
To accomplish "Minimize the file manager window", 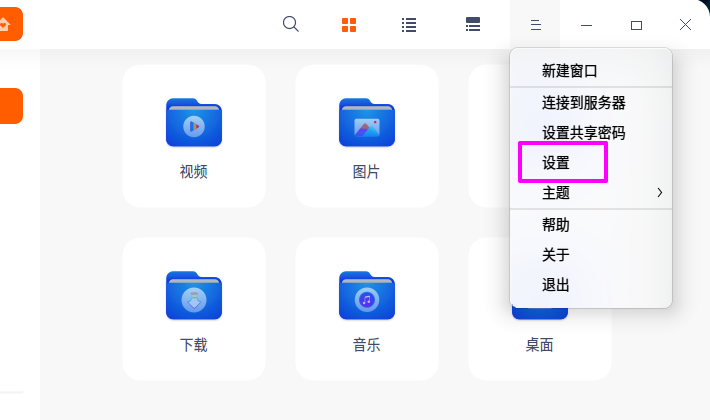I will [586, 25].
